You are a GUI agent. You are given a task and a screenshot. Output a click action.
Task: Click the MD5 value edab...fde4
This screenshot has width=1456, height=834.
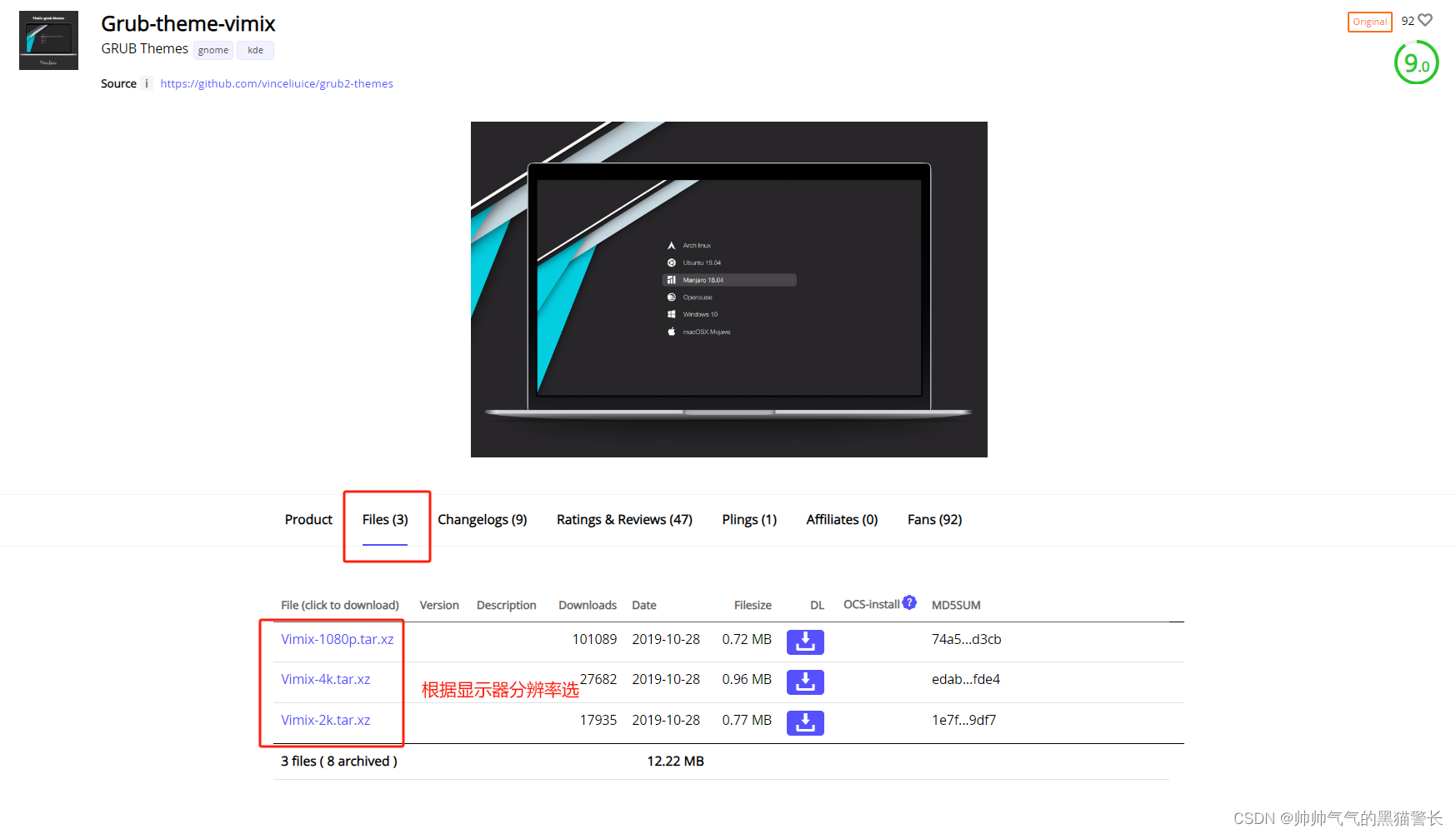(966, 679)
